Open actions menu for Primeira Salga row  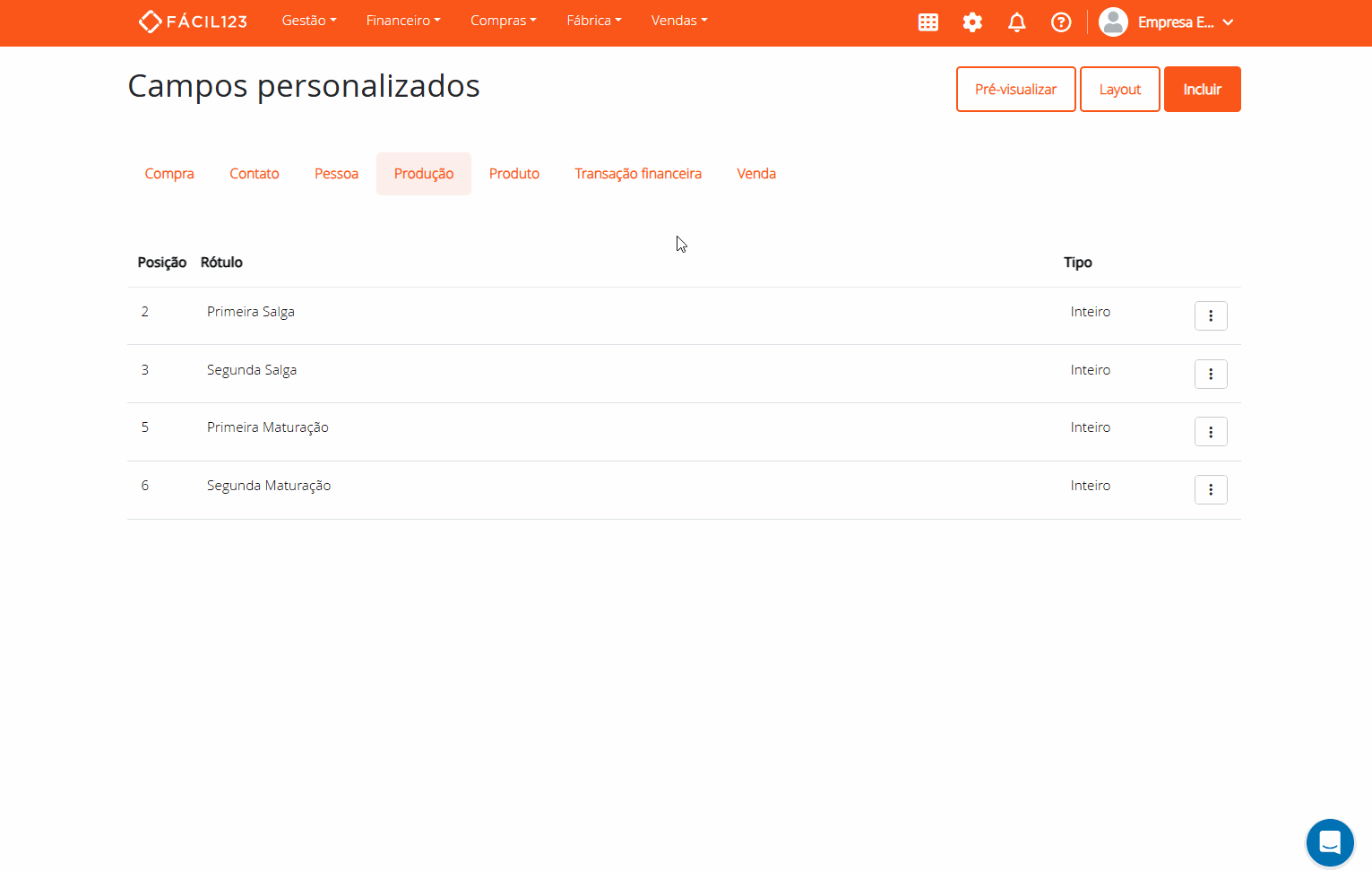pos(1211,315)
